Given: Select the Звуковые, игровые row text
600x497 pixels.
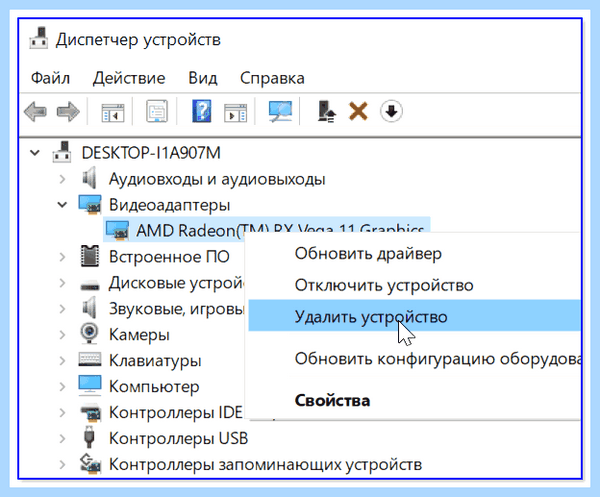Looking at the screenshot, I should 176,309.
